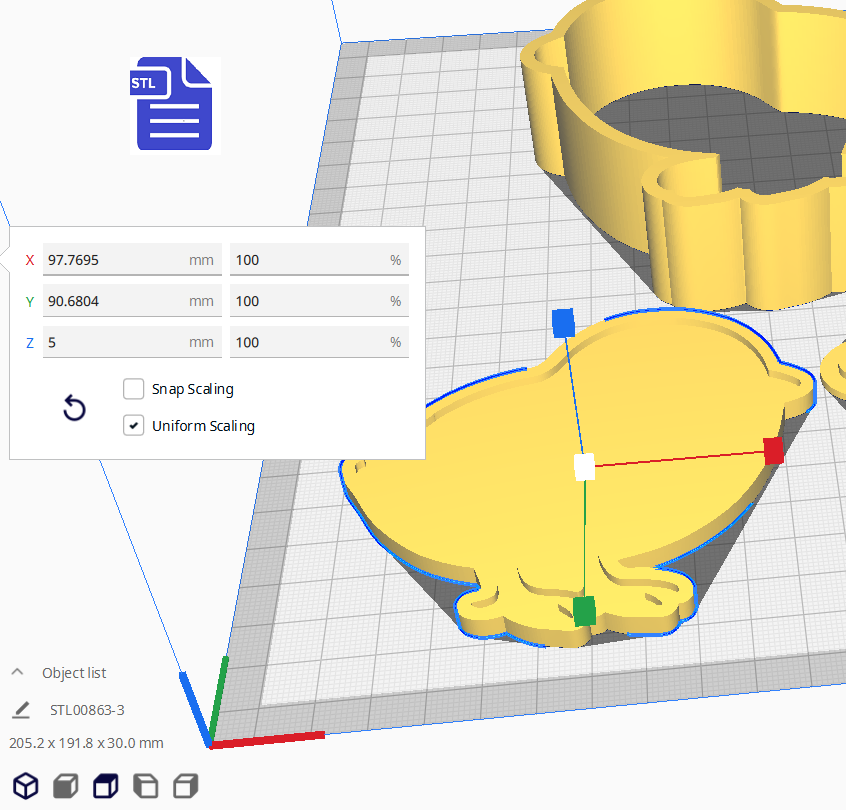Click the STL file icon

[x=174, y=105]
